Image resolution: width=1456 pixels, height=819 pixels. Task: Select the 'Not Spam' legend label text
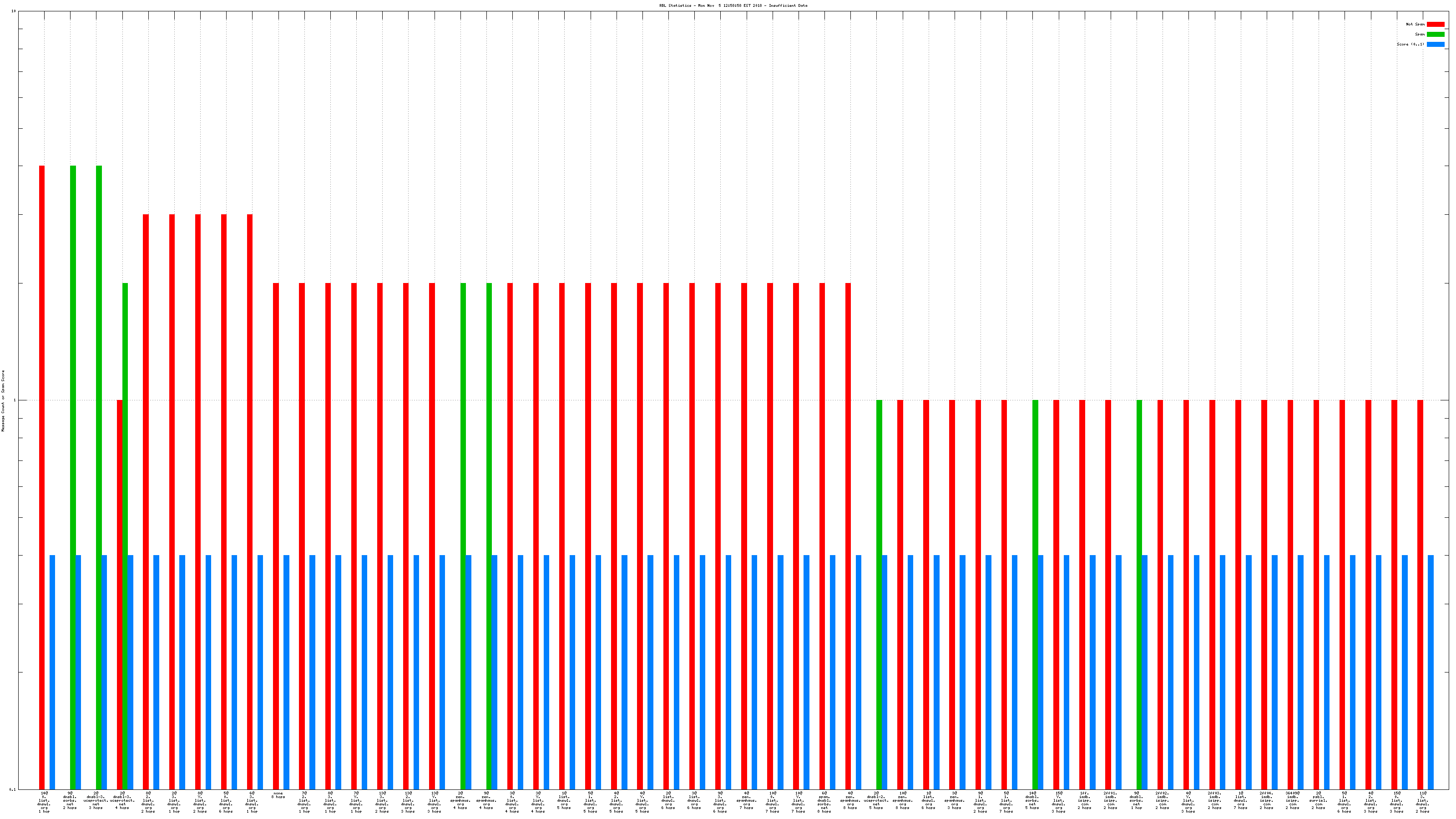(1416, 24)
